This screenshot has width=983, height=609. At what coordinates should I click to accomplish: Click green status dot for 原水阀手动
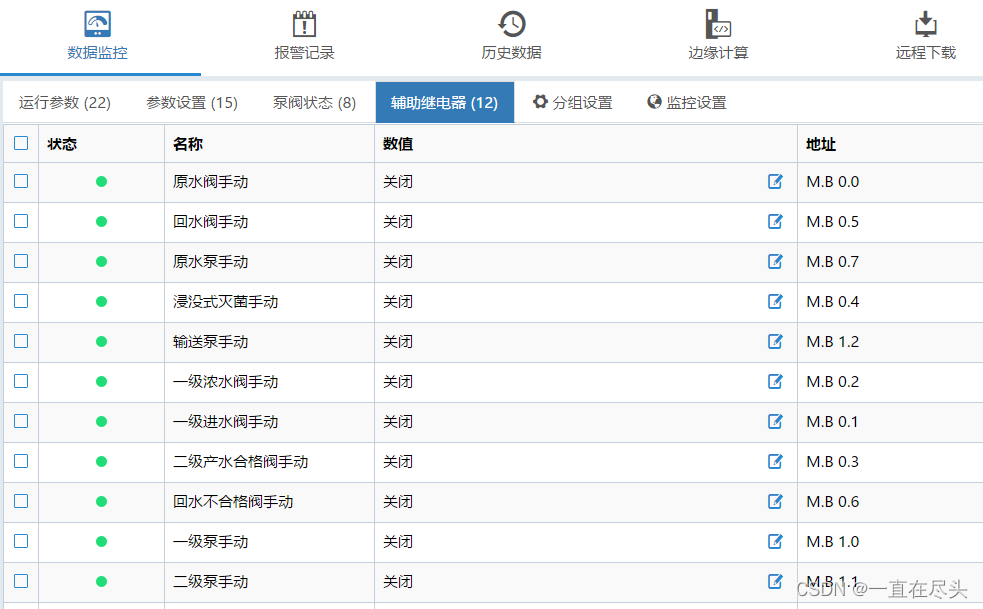click(x=101, y=182)
